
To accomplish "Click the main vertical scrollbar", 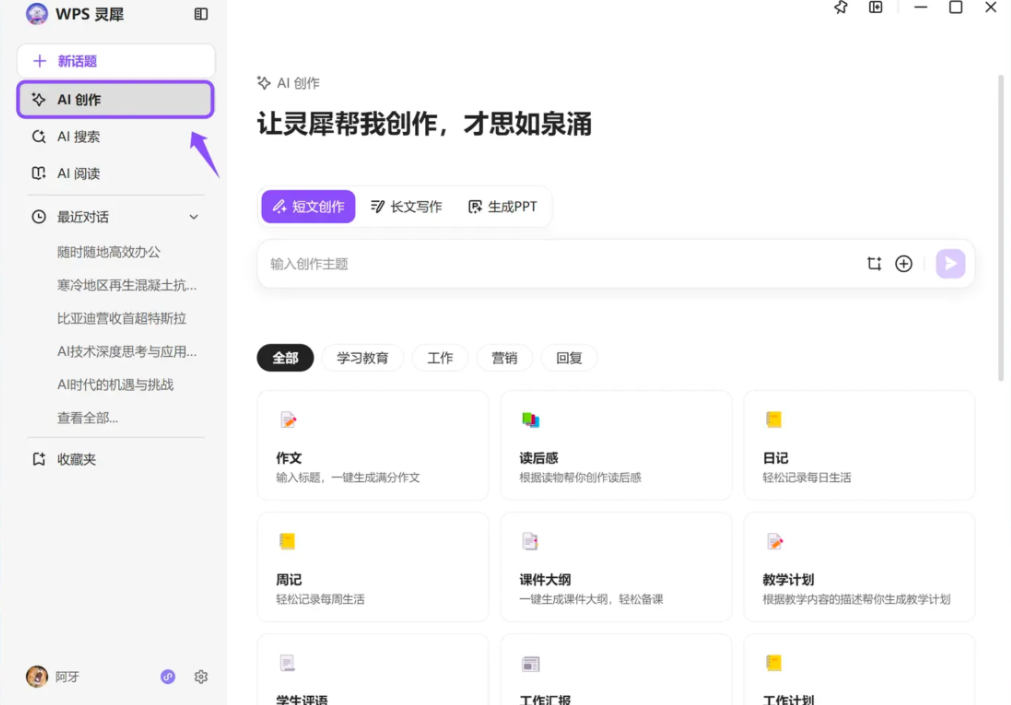I will [1001, 228].
